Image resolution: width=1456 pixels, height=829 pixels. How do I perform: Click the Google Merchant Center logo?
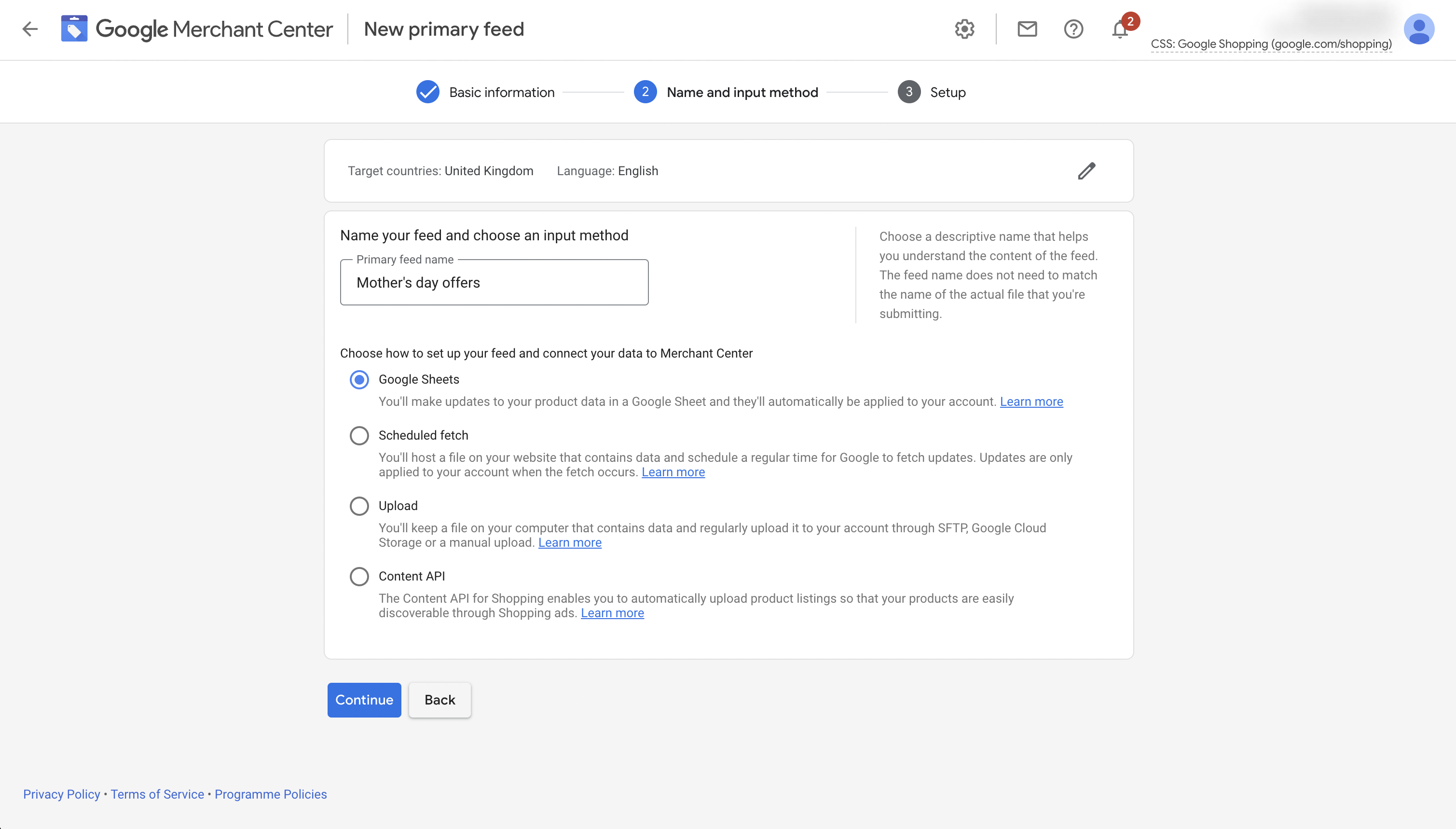(196, 28)
